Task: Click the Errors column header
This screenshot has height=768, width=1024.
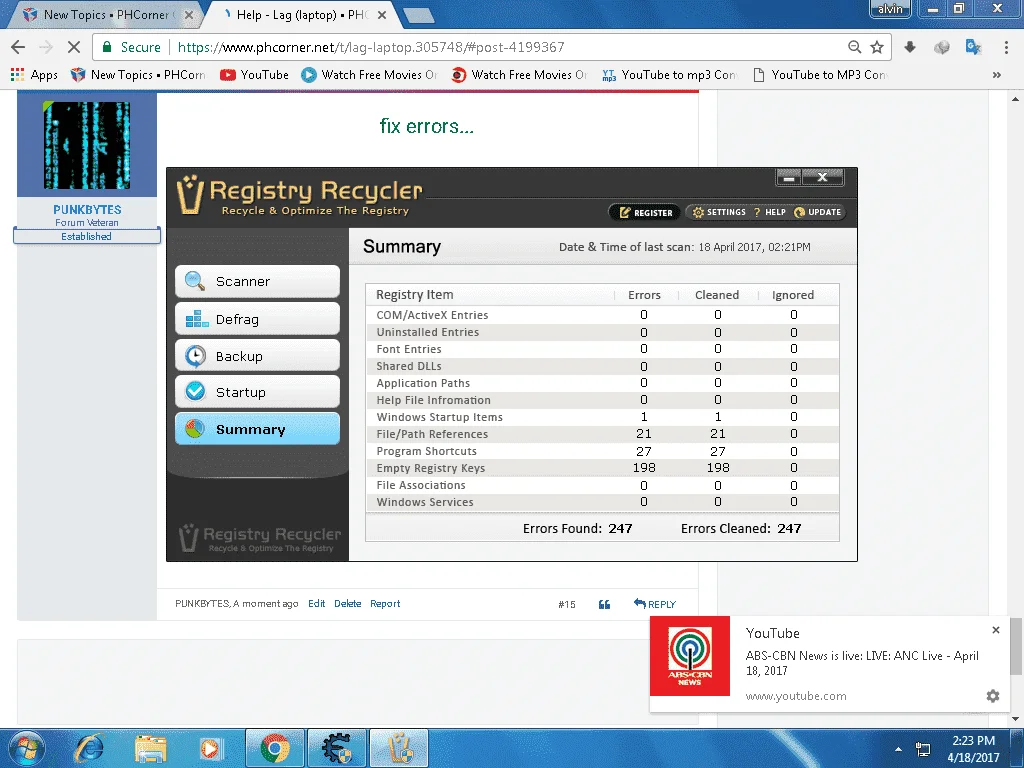Action: pos(644,295)
